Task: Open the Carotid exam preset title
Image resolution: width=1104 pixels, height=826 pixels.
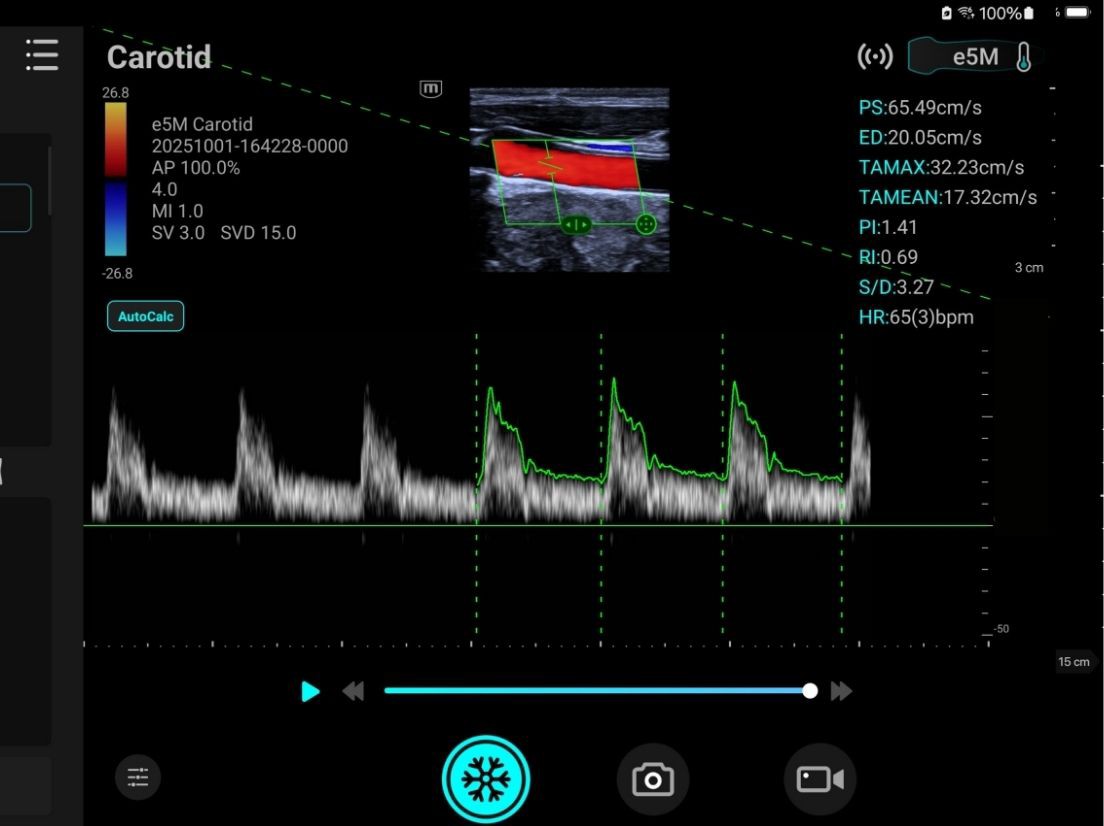Action: tap(159, 58)
